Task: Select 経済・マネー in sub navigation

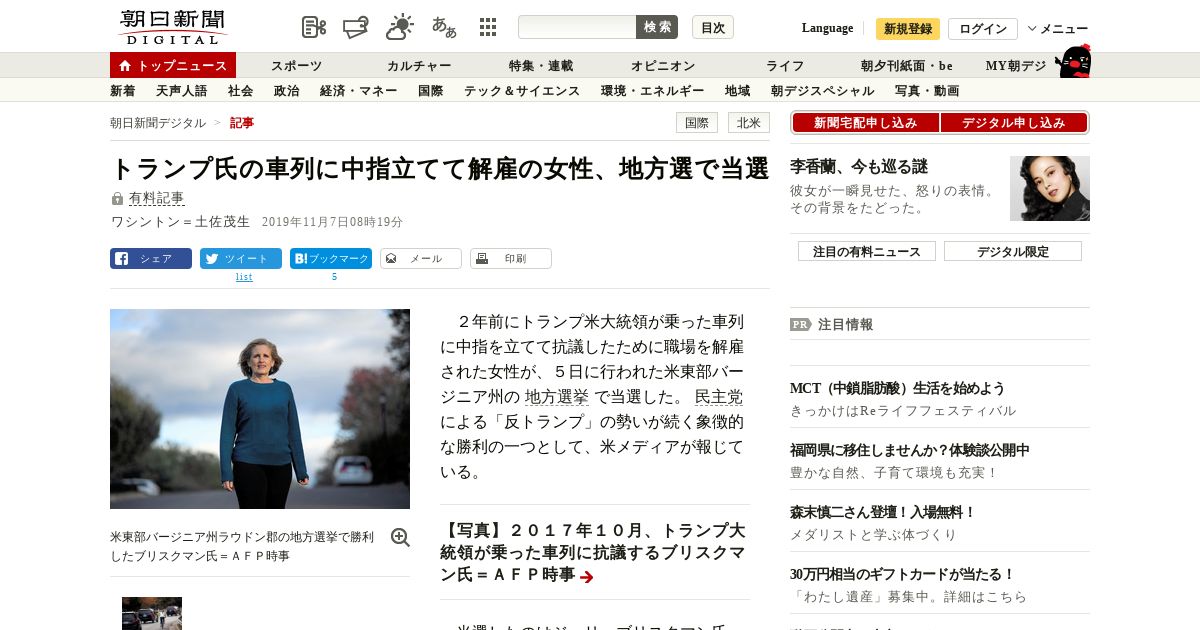Action: pos(359,91)
